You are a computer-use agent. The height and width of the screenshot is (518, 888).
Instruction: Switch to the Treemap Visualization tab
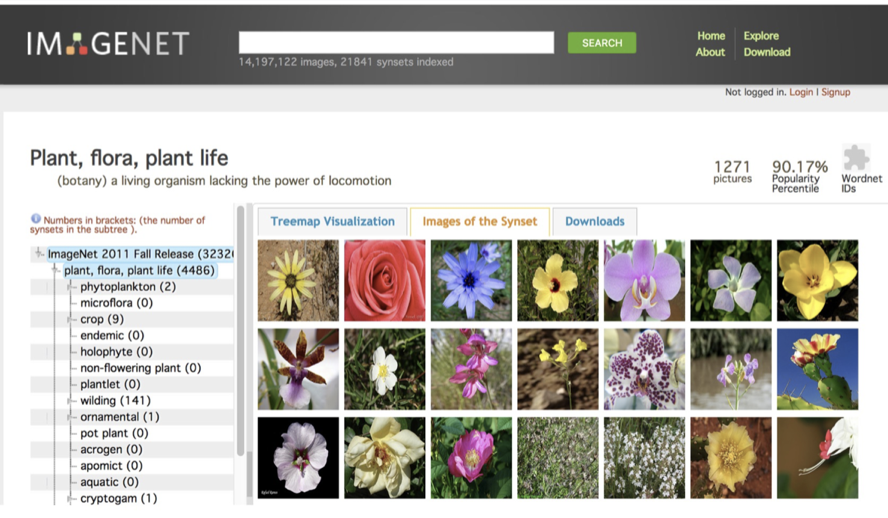point(332,221)
